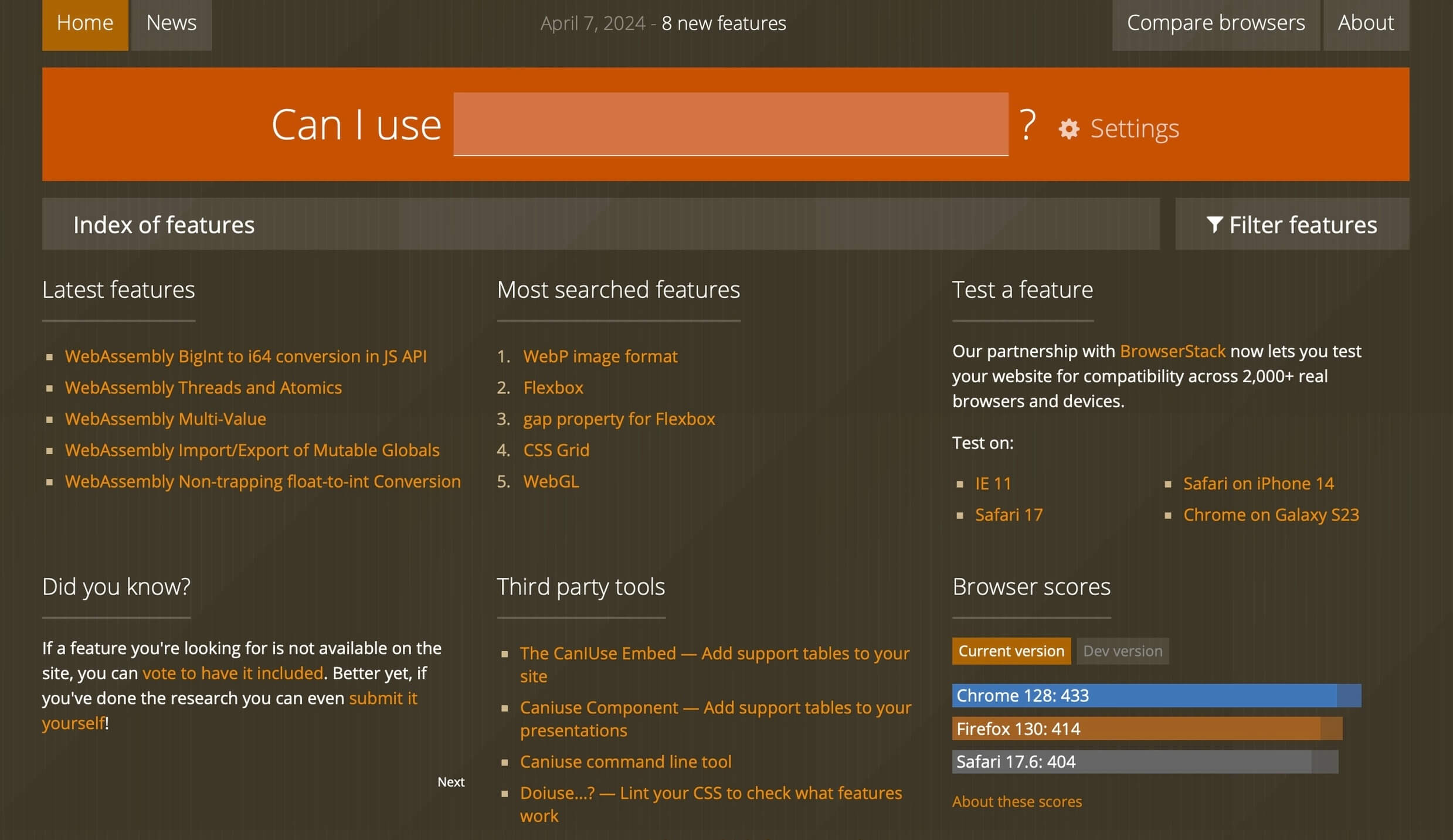Click the 'Did you know?' heading
Screen dimensions: 1453x840
(x=116, y=587)
